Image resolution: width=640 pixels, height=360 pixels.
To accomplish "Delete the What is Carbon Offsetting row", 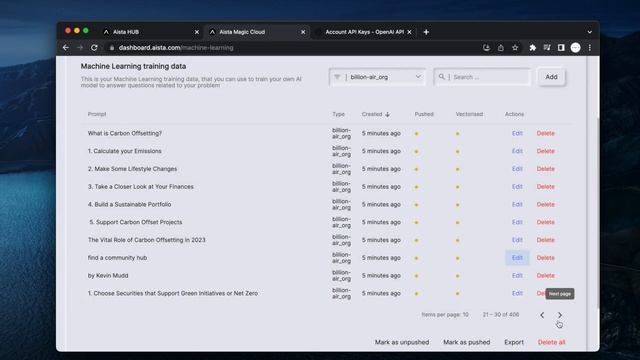I will [545, 133].
